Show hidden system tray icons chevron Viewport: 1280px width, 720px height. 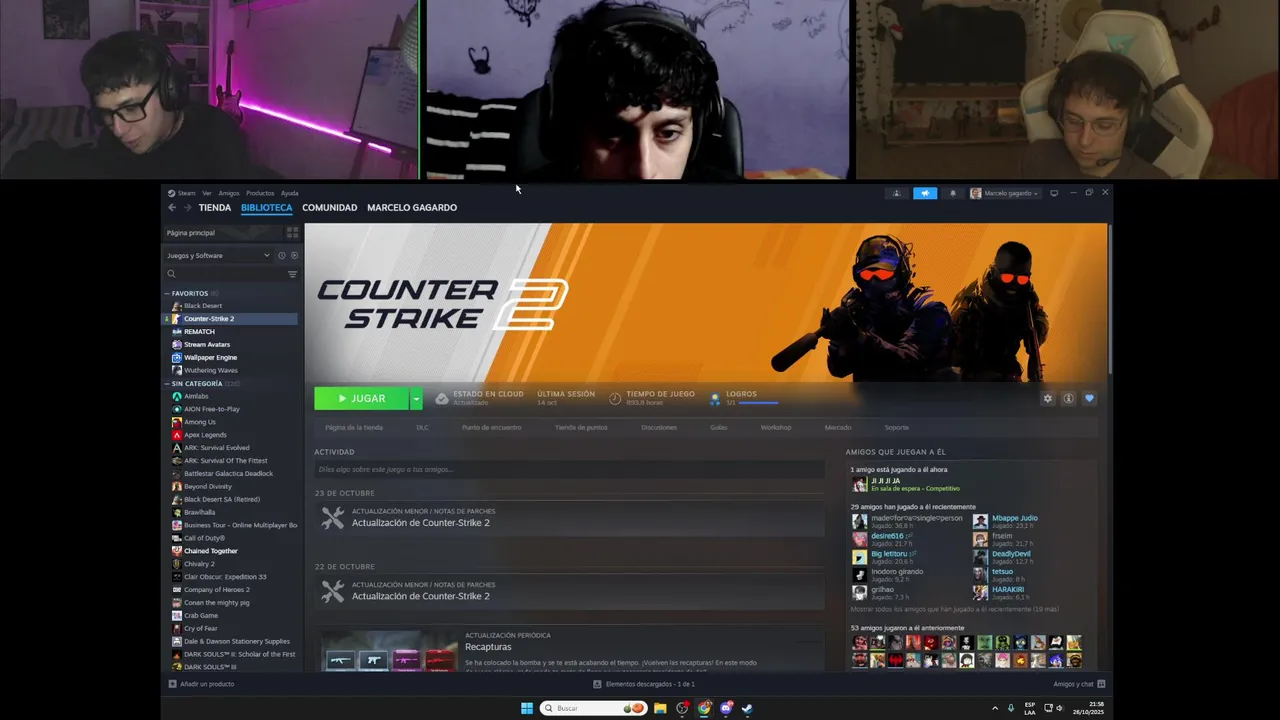point(995,708)
